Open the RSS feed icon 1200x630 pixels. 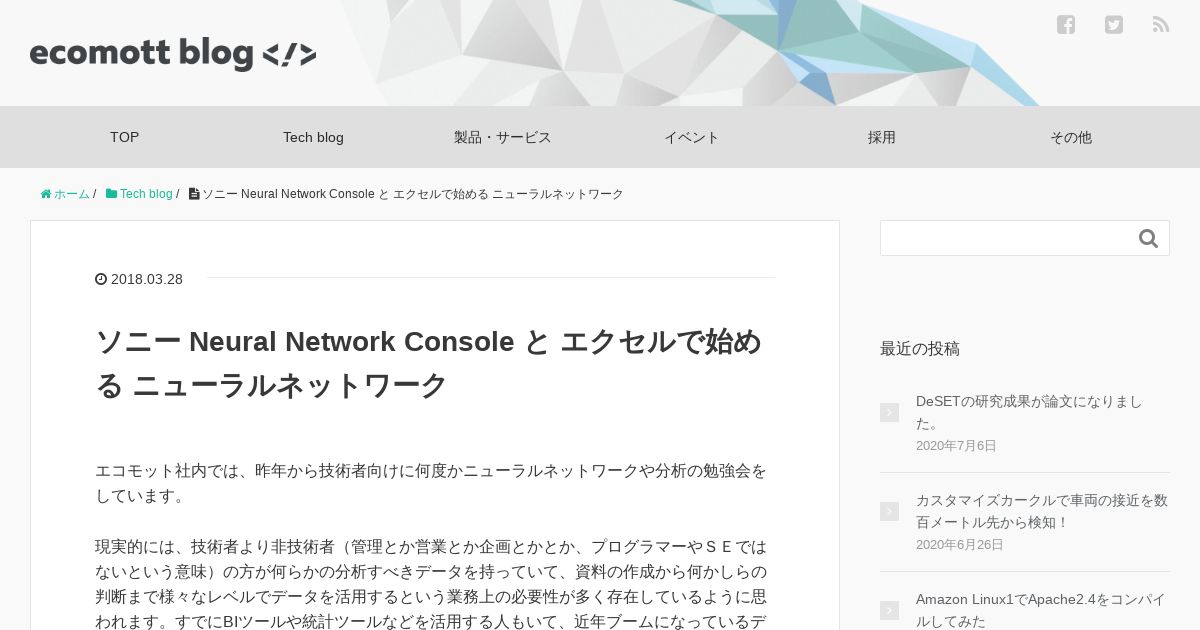(1161, 25)
